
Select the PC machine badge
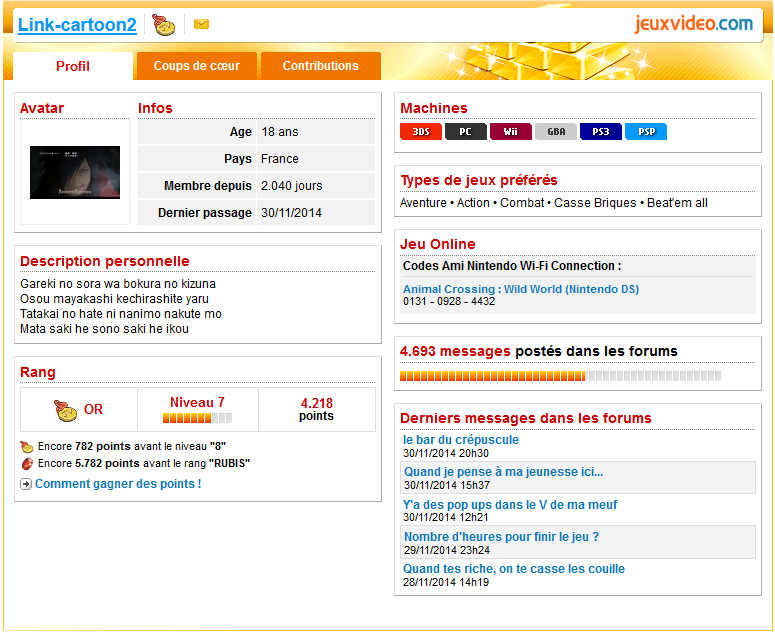(465, 132)
